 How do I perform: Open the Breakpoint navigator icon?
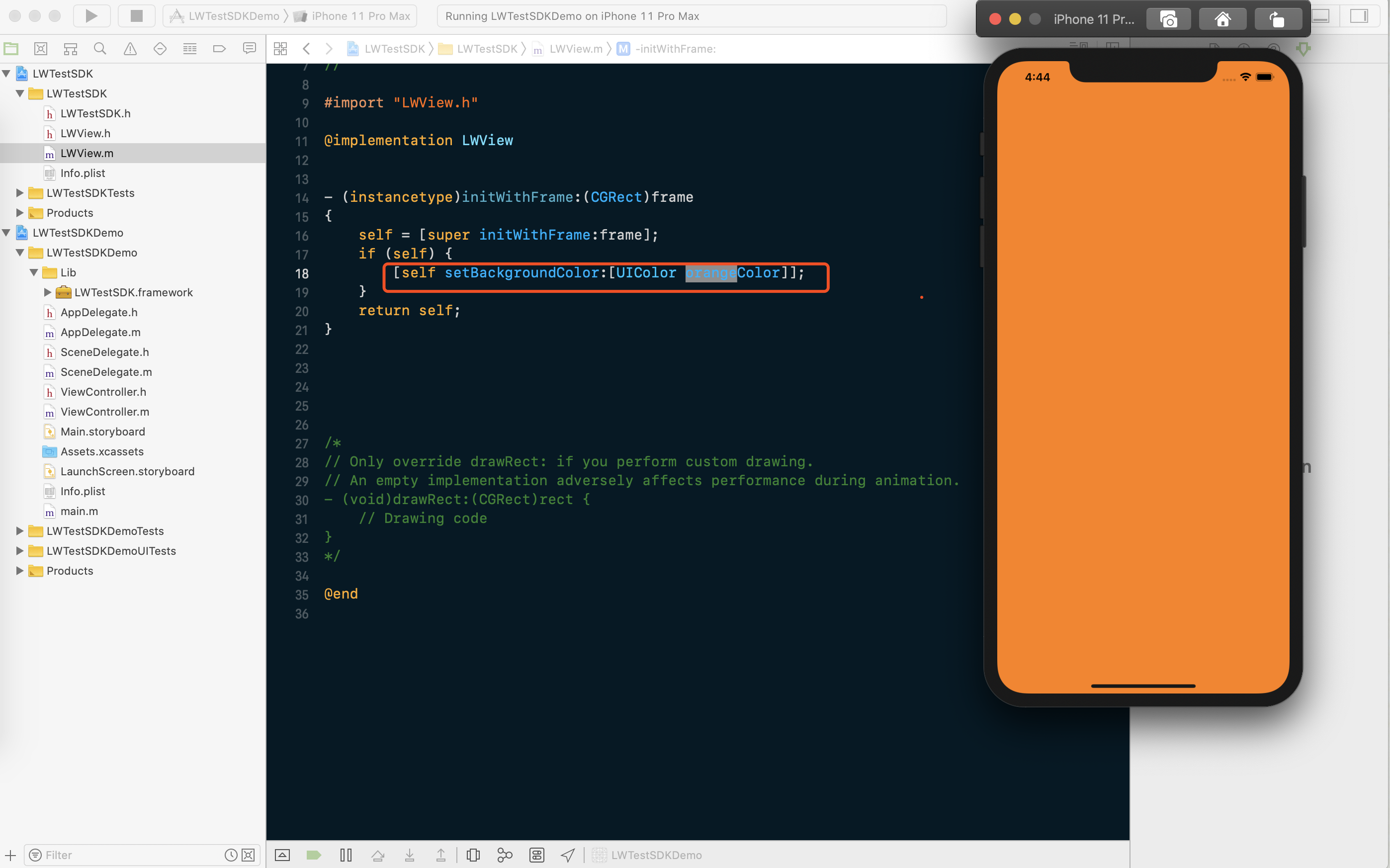point(219,49)
